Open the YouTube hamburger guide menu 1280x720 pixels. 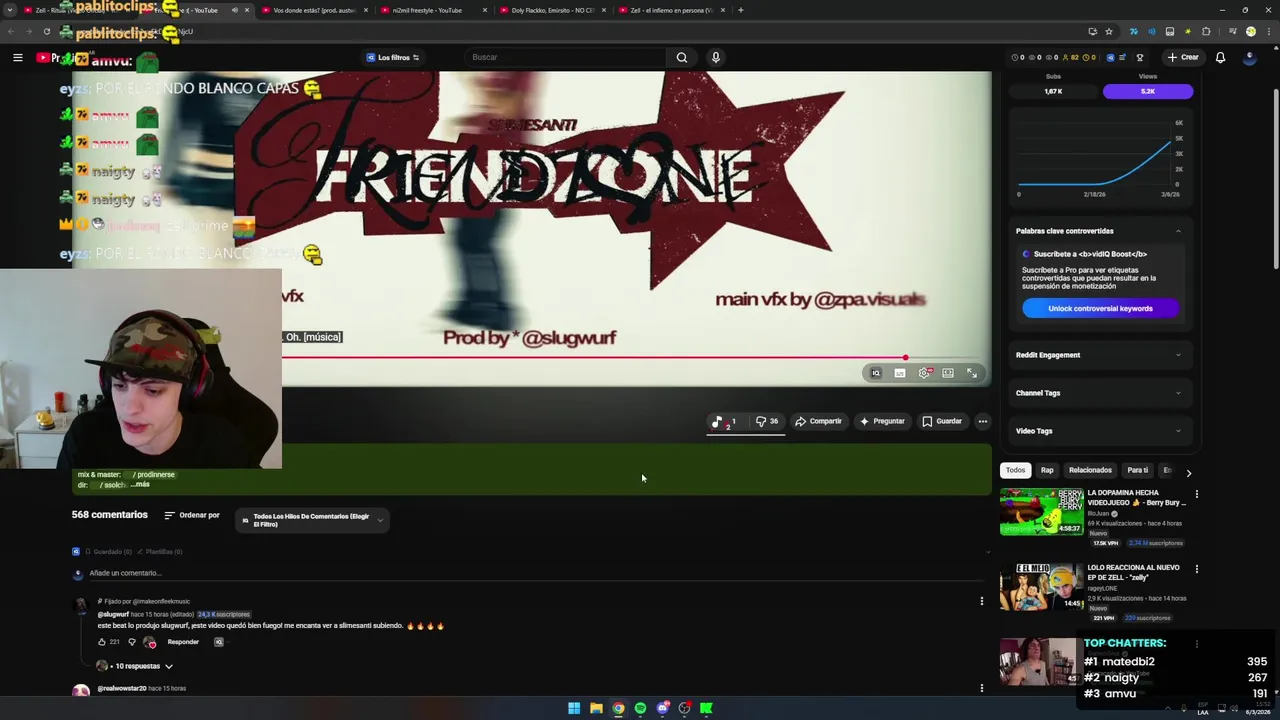17,57
